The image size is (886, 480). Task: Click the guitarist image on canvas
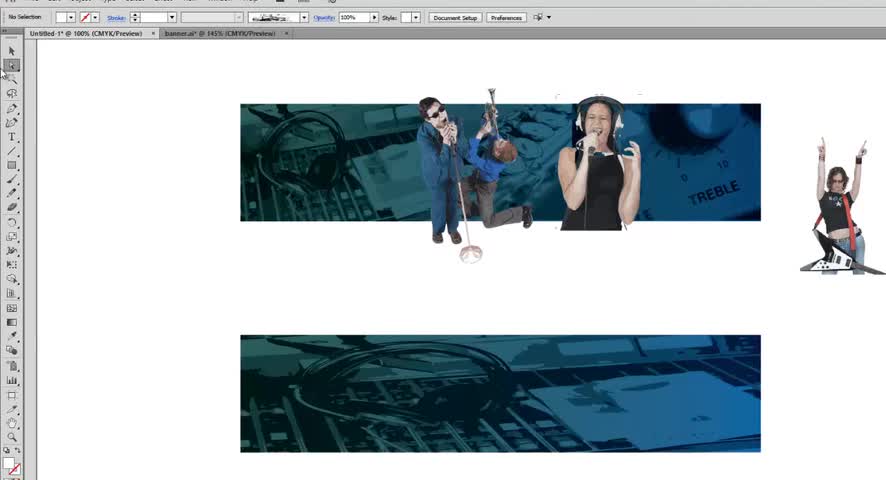click(x=840, y=207)
